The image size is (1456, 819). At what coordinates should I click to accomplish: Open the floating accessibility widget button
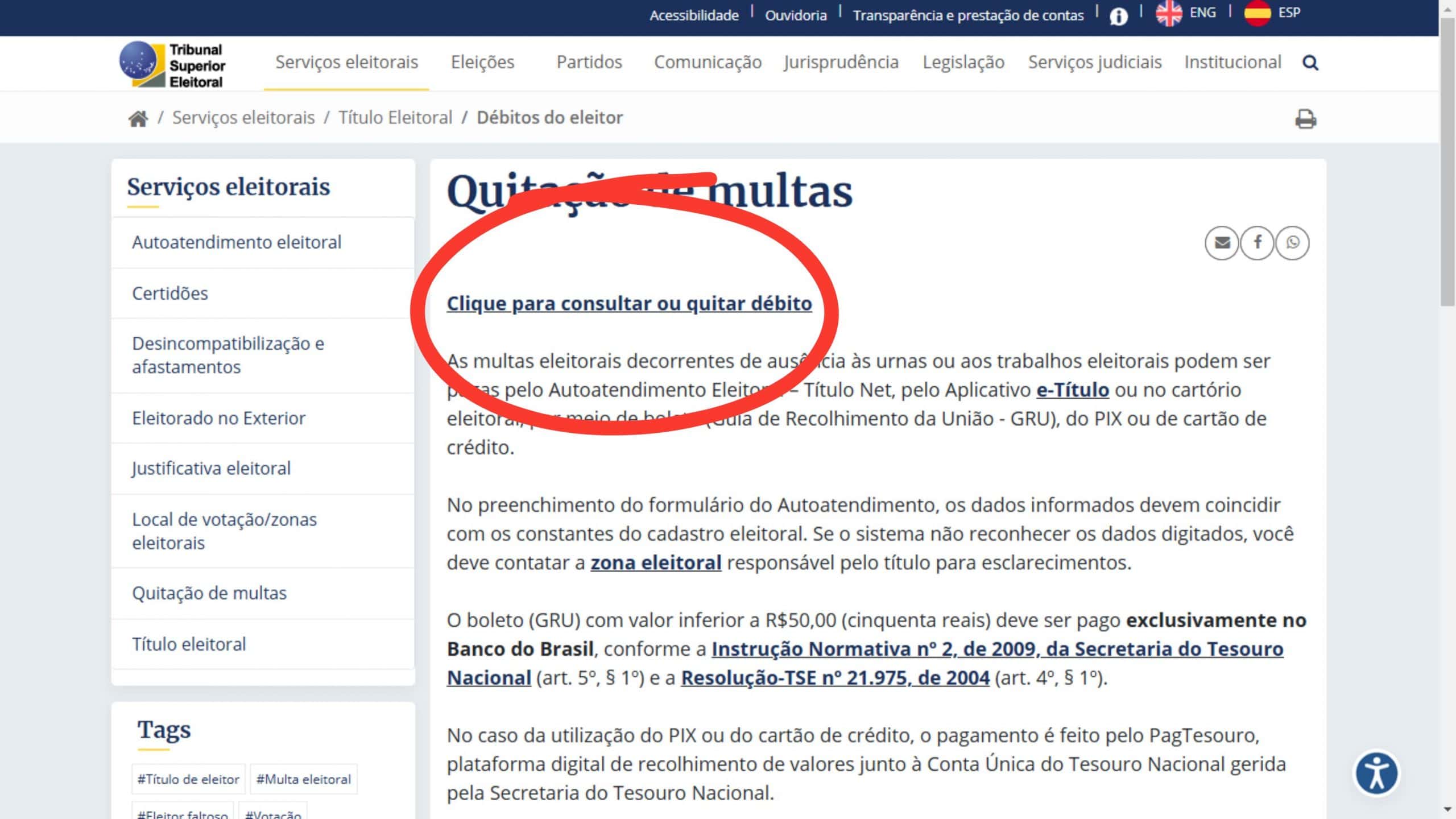tap(1376, 773)
